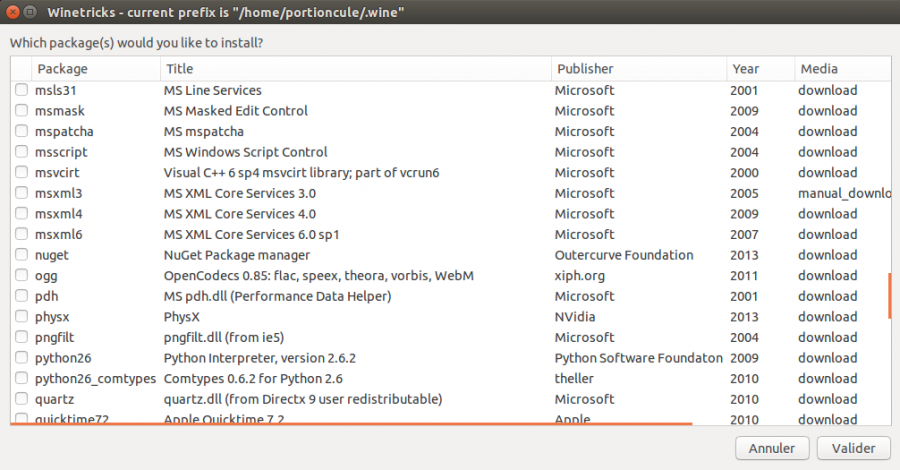Check the nuget package checkbox
Image resolution: width=900 pixels, height=470 pixels.
click(x=21, y=254)
